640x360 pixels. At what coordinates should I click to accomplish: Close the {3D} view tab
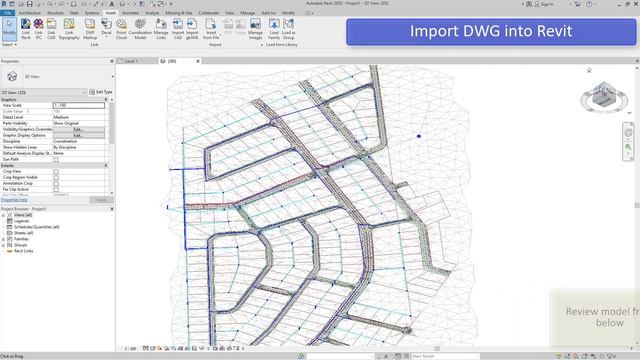tap(198, 61)
